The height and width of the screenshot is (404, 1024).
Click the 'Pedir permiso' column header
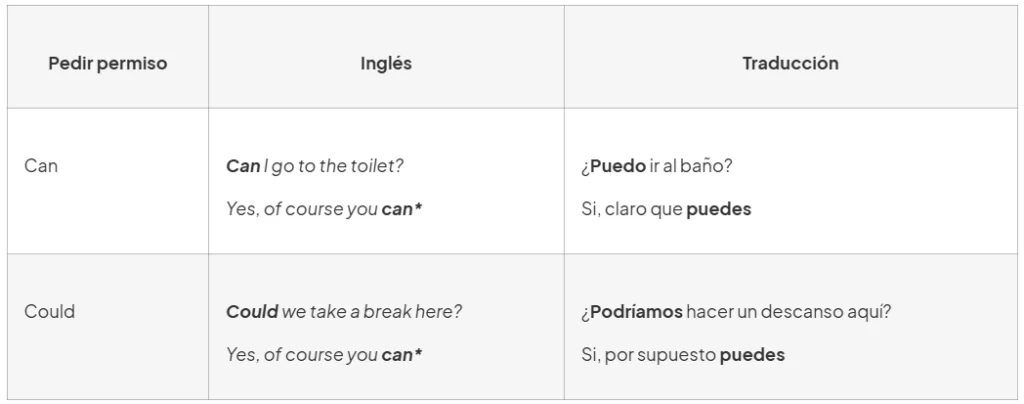[108, 63]
